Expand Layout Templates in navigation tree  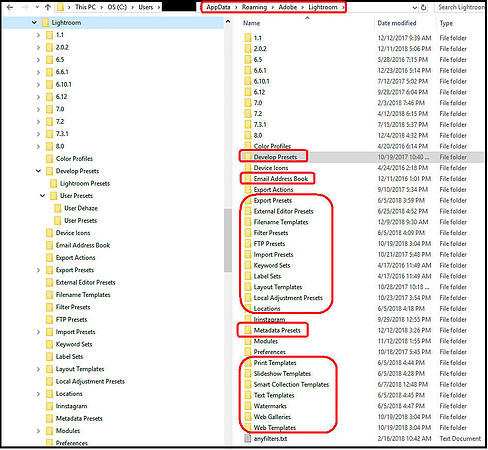tap(38, 369)
